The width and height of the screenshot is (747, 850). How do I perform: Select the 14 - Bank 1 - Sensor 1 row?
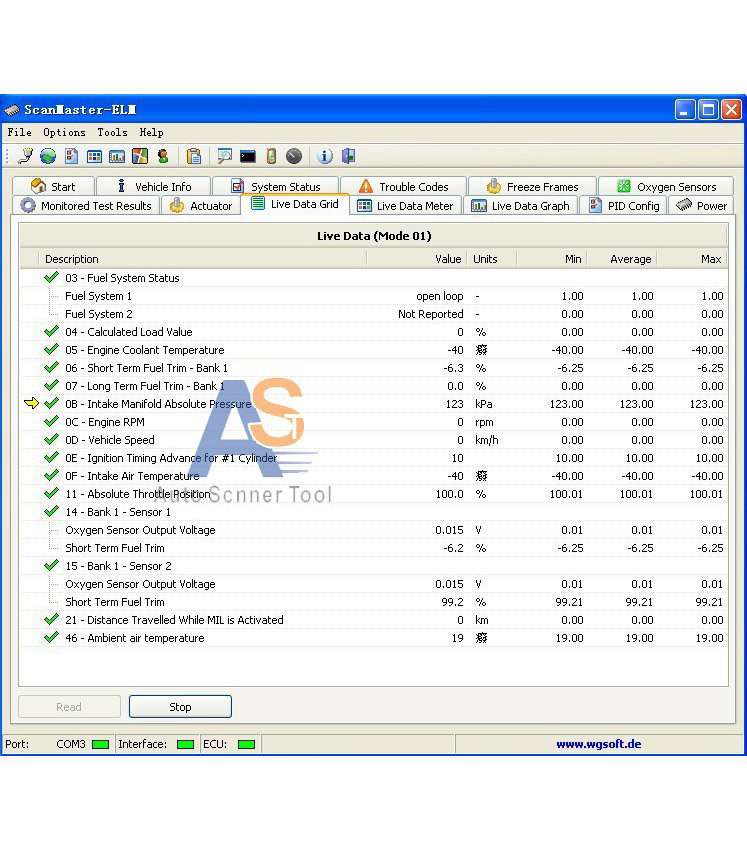tap(374, 512)
